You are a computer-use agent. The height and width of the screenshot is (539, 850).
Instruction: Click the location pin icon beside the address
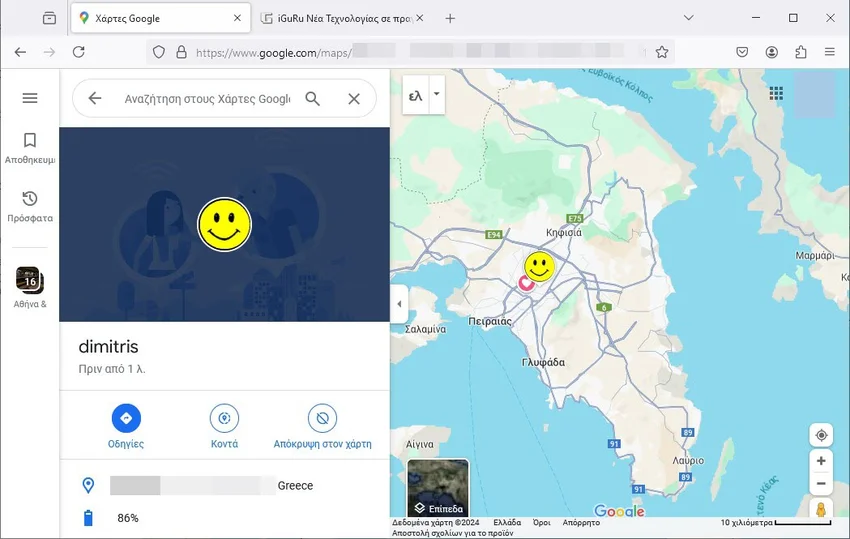[x=88, y=485]
